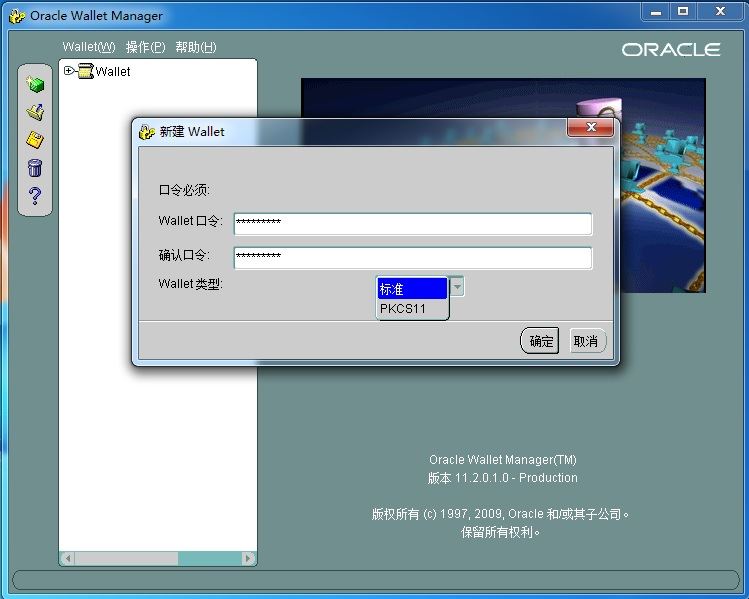Close the Oracle Wallet Manager window
Viewport: 749px width, 599px height.
(720, 12)
